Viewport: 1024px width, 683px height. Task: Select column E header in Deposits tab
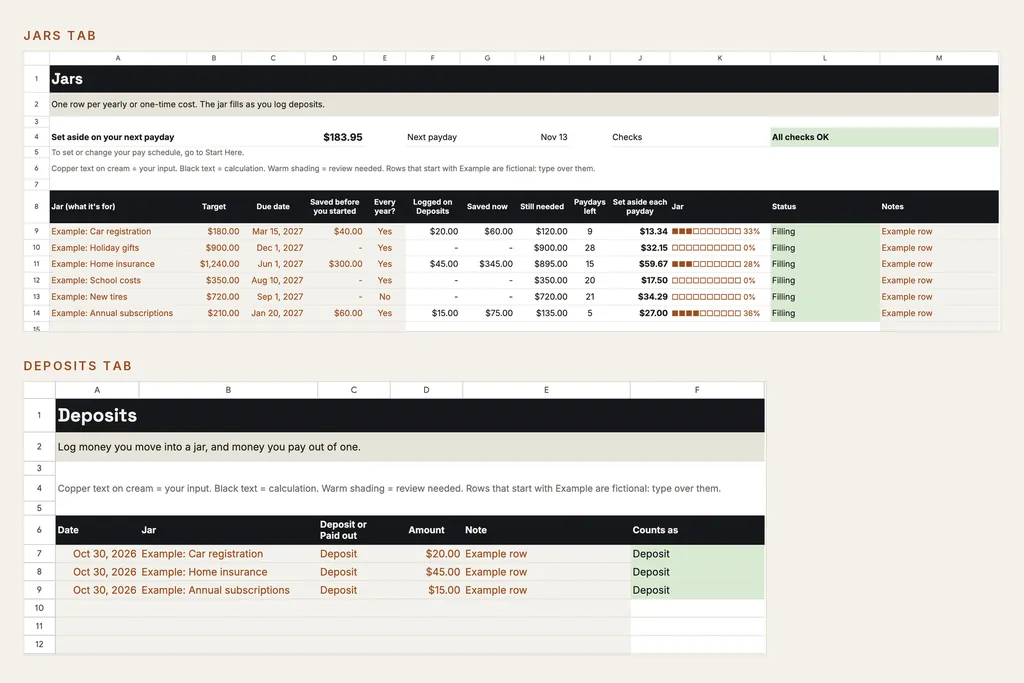click(x=546, y=390)
